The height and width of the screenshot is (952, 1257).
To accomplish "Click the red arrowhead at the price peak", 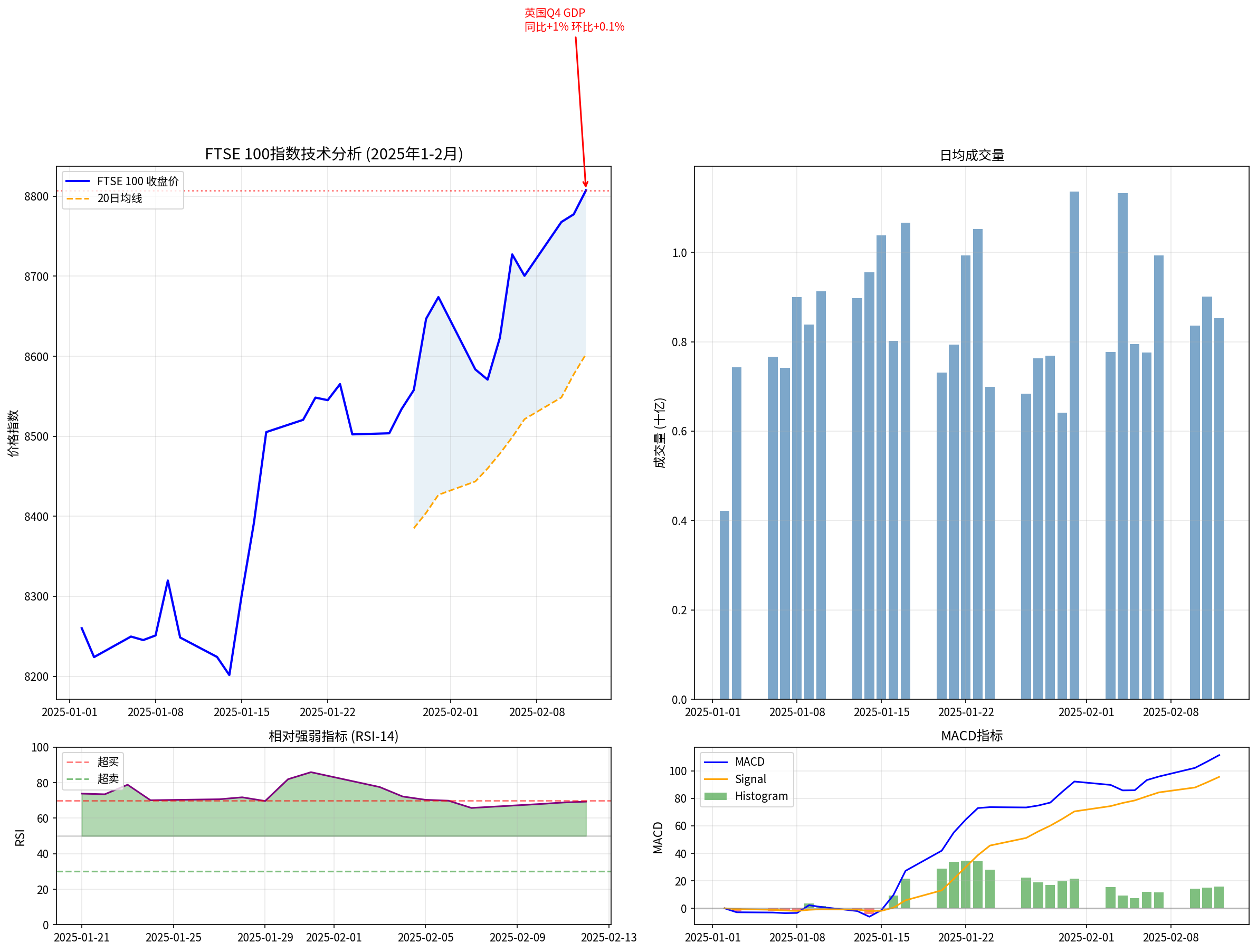I will pos(585,184).
